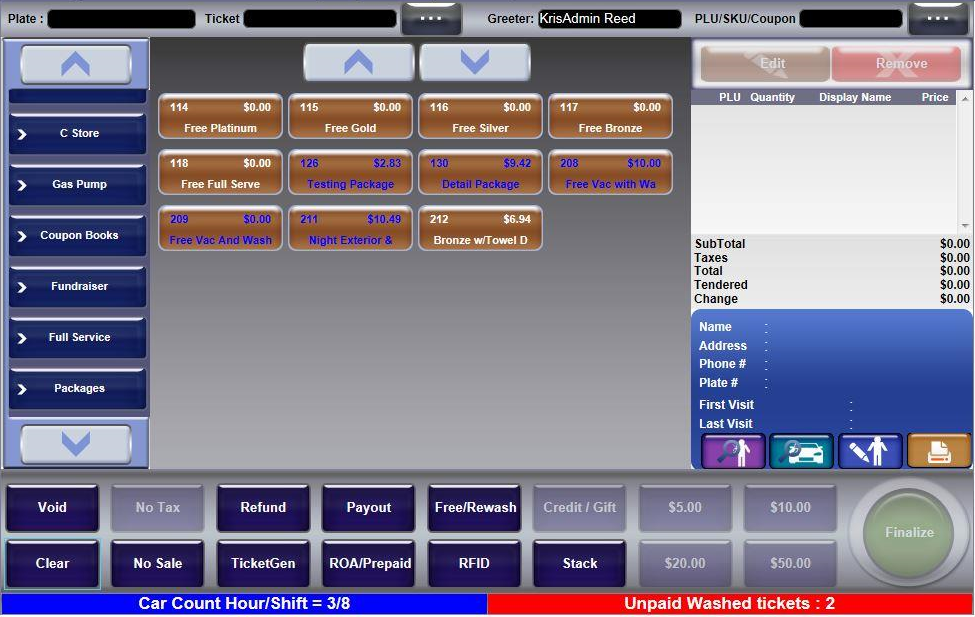Image resolution: width=975 pixels, height=617 pixels.
Task: Click the search vehicle icon
Action: (801, 451)
